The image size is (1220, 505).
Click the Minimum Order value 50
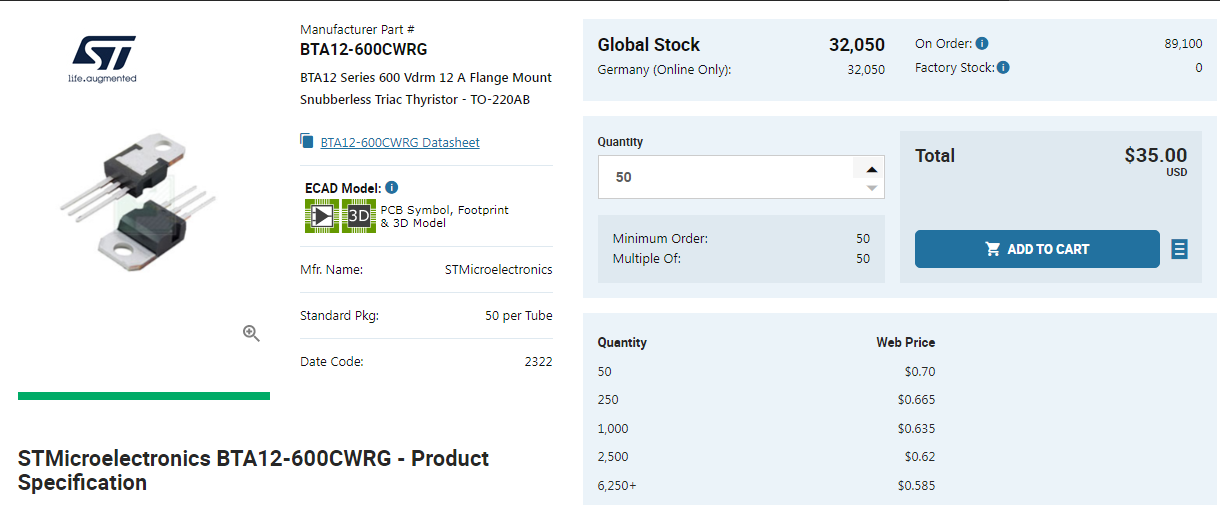(x=863, y=239)
